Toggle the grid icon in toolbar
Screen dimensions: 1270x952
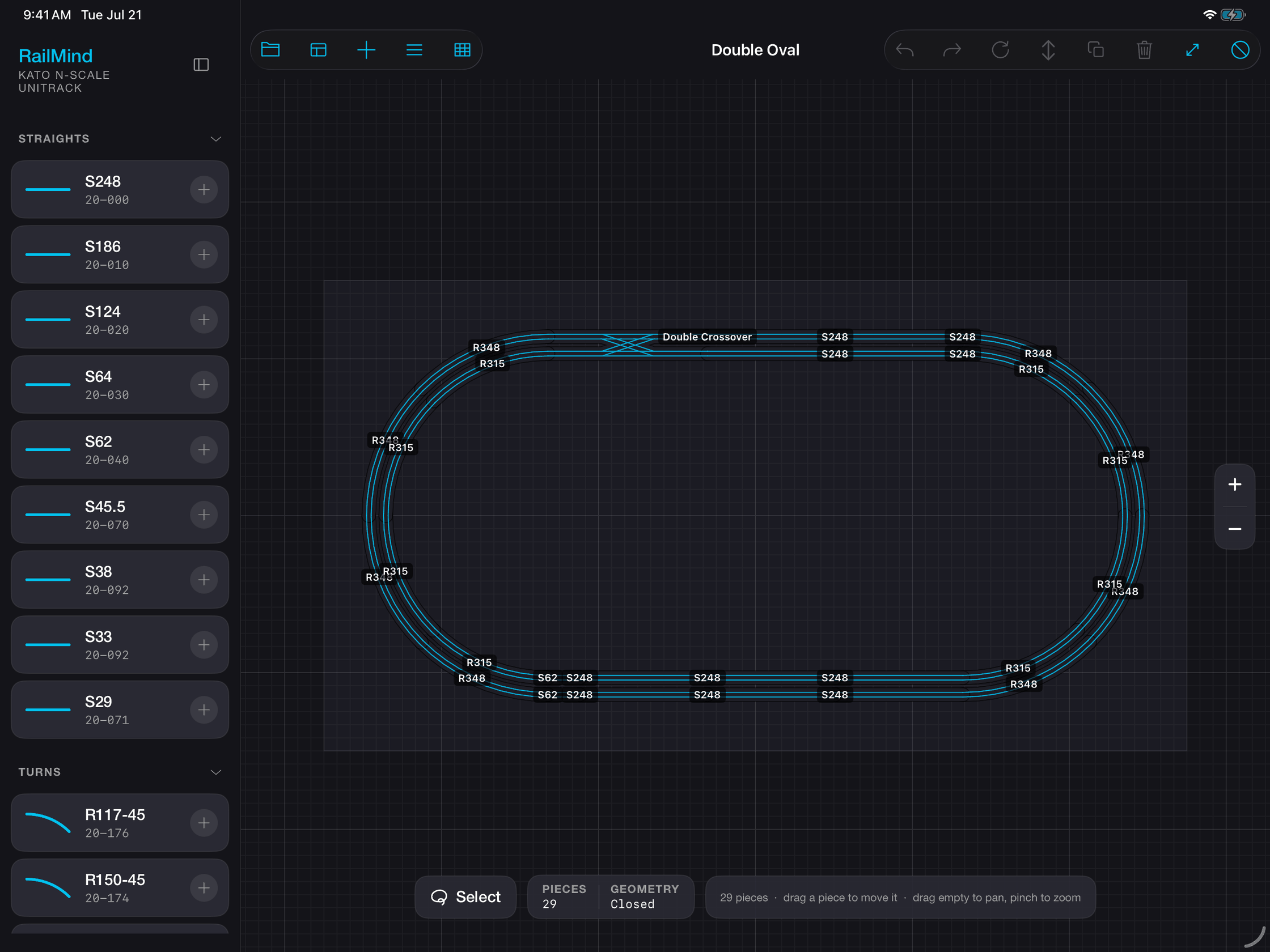click(x=462, y=50)
